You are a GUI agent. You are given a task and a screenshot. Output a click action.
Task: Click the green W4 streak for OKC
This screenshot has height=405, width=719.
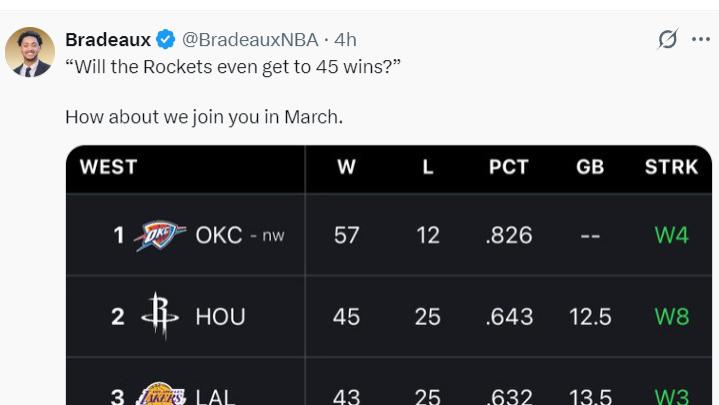[x=671, y=236]
